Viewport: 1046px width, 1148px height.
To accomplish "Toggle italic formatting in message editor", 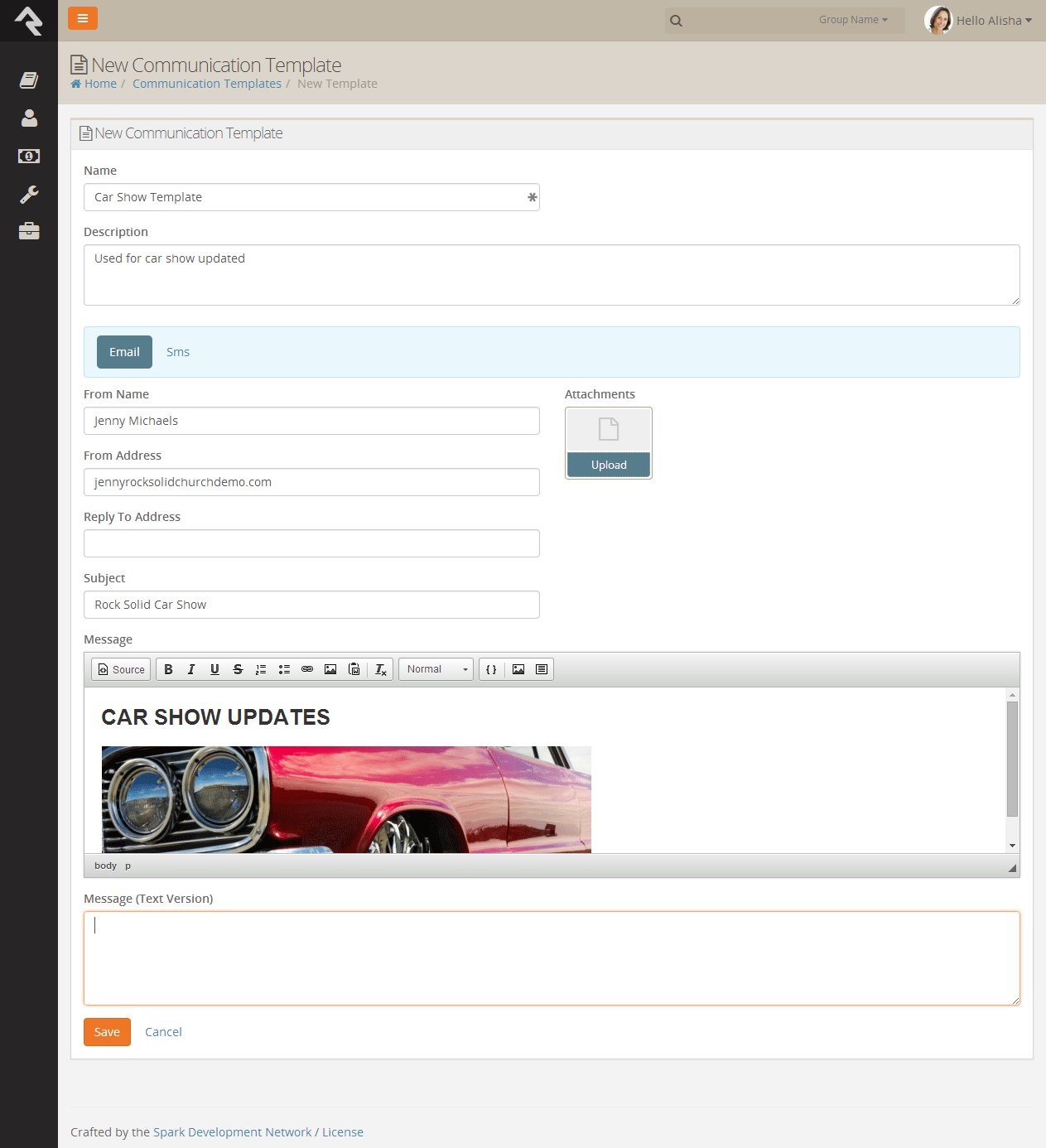I will [191, 669].
